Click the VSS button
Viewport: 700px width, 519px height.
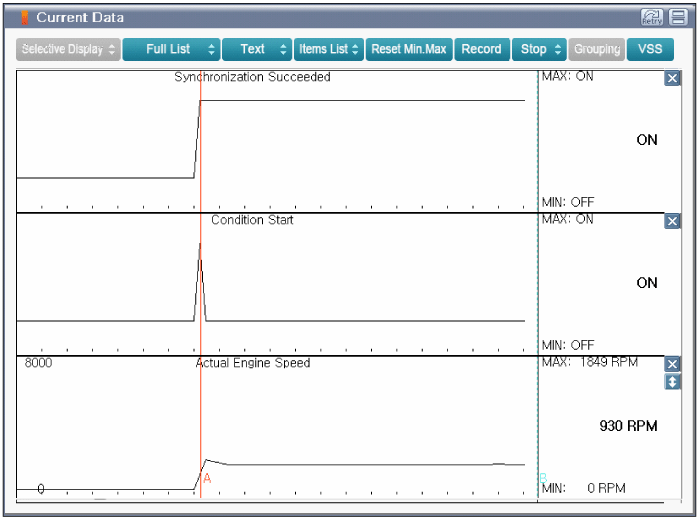(x=650, y=49)
